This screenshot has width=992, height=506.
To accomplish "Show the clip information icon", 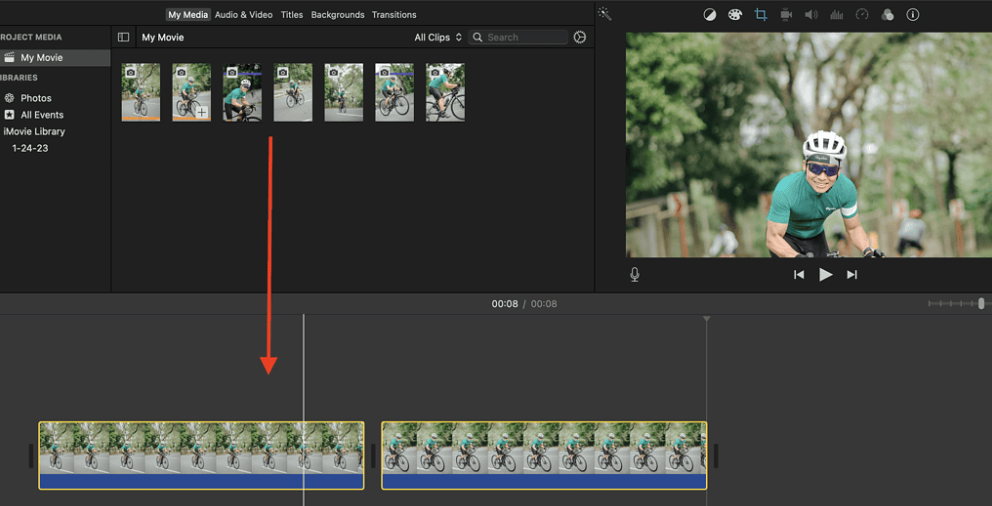I will tap(912, 15).
